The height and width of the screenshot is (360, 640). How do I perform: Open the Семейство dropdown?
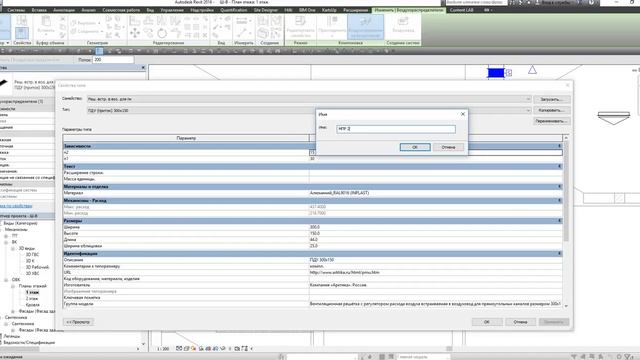(x=528, y=99)
